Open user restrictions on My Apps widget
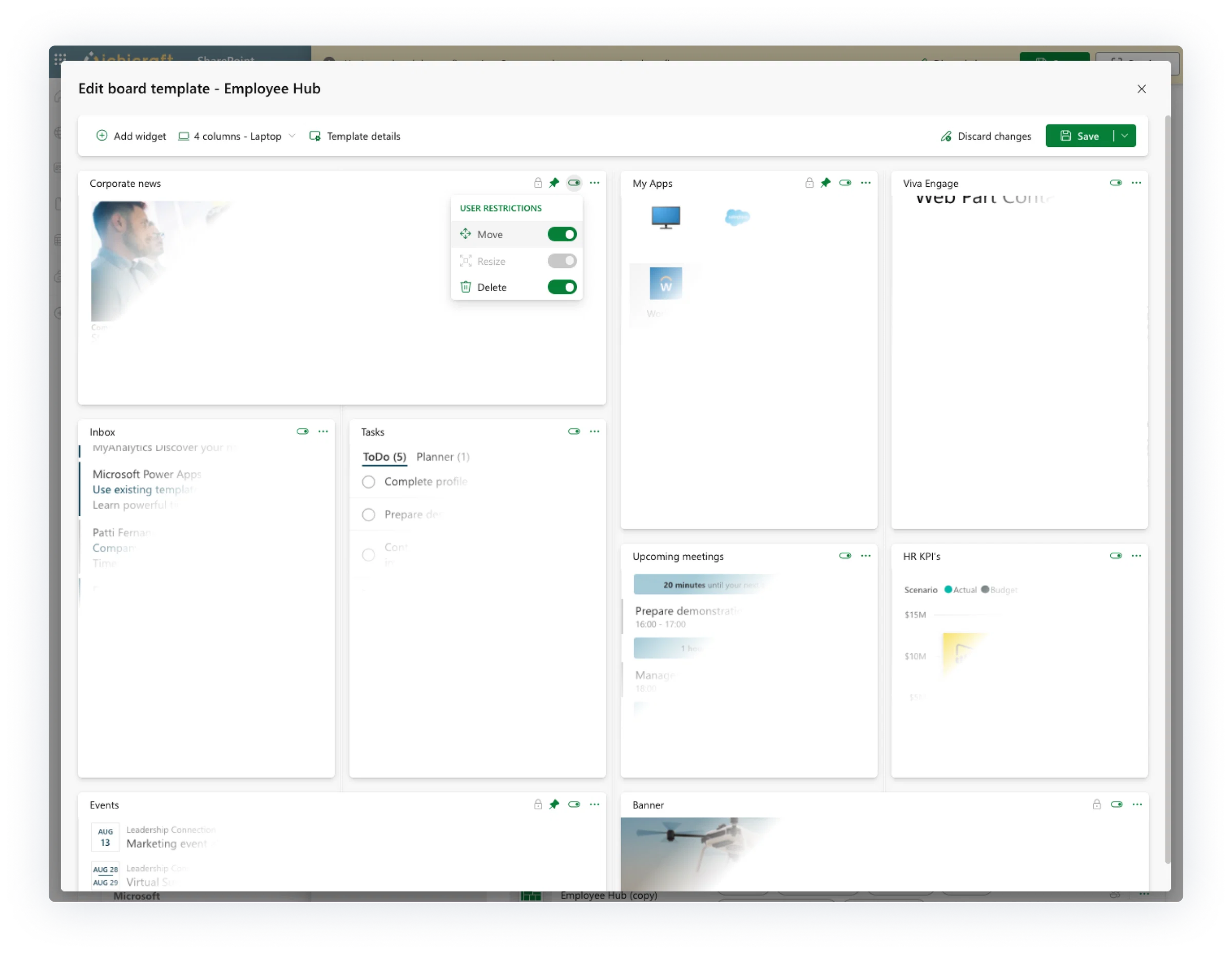Screen dimensions: 1232x954 coord(845,183)
